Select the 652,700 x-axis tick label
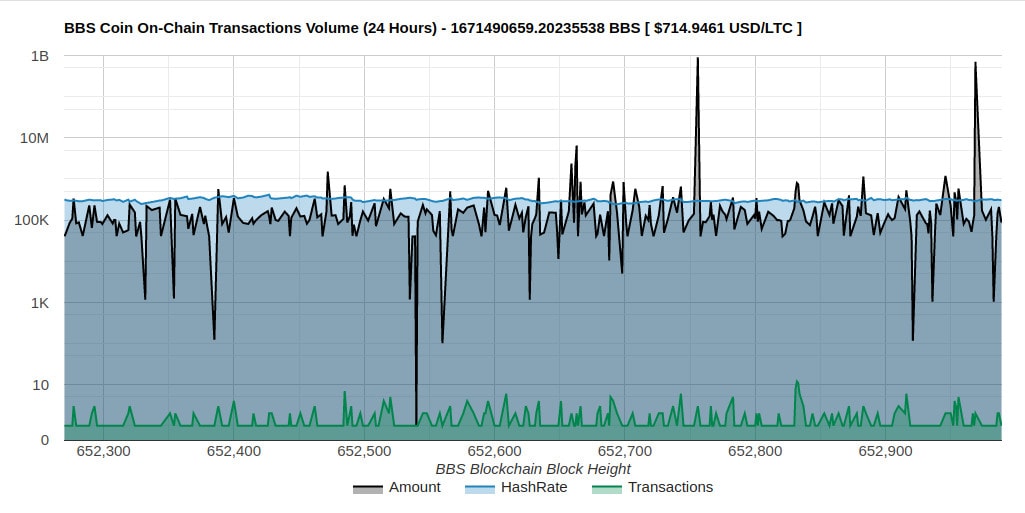This screenshot has width=1025, height=513. click(625, 451)
